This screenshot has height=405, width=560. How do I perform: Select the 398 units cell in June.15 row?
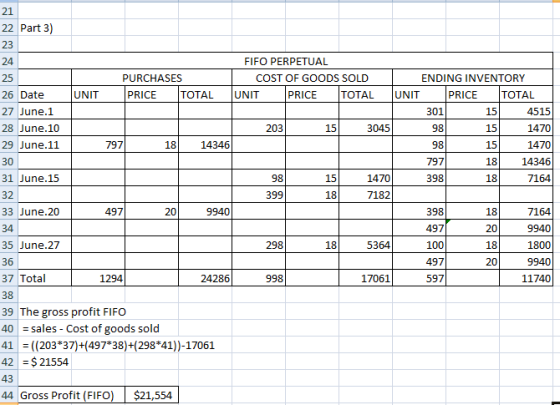tap(419, 178)
